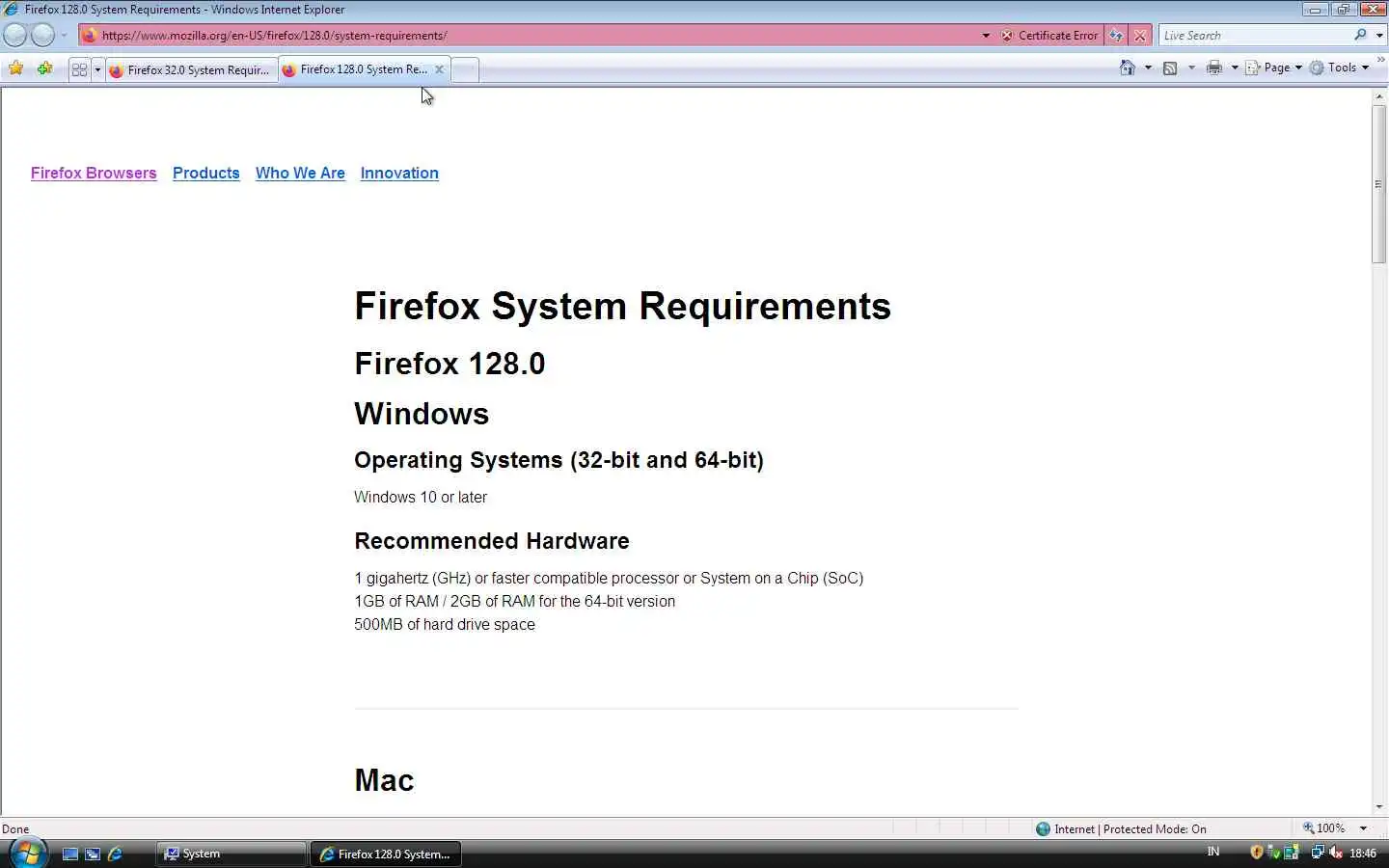Image resolution: width=1389 pixels, height=868 pixels.
Task: Click the Home toolbar icon
Action: click(1128, 68)
